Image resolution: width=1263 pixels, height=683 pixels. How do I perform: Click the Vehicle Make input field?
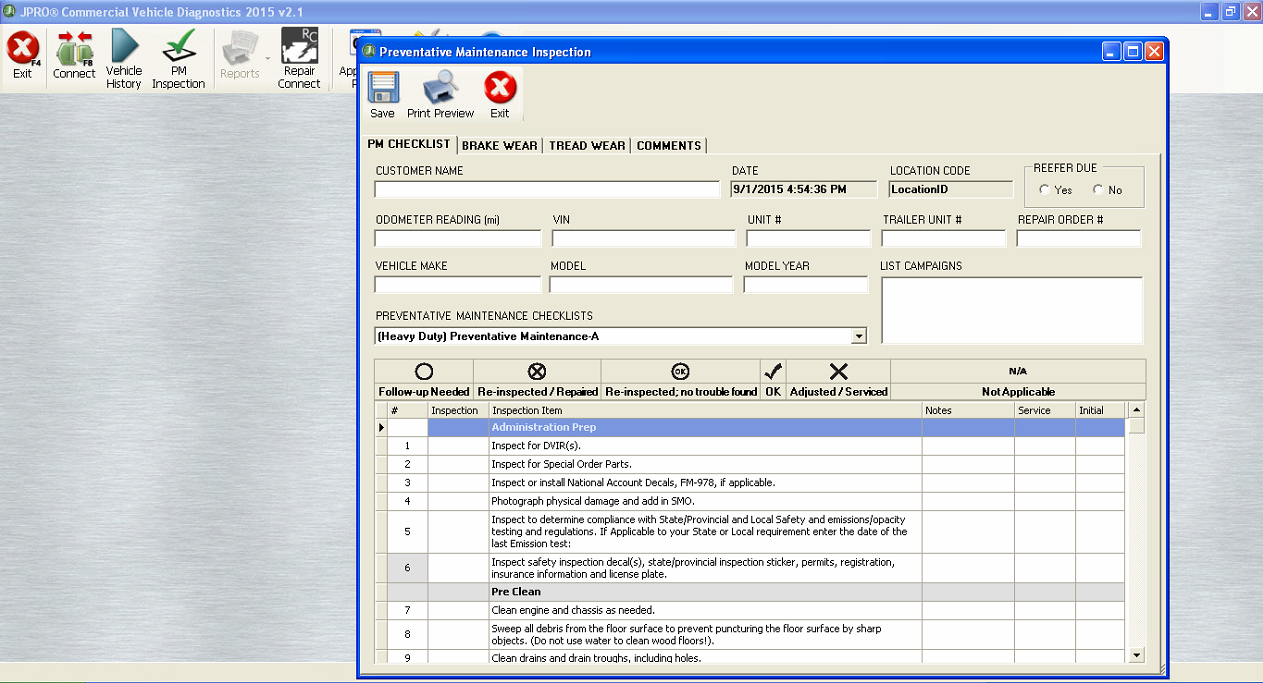click(x=457, y=285)
